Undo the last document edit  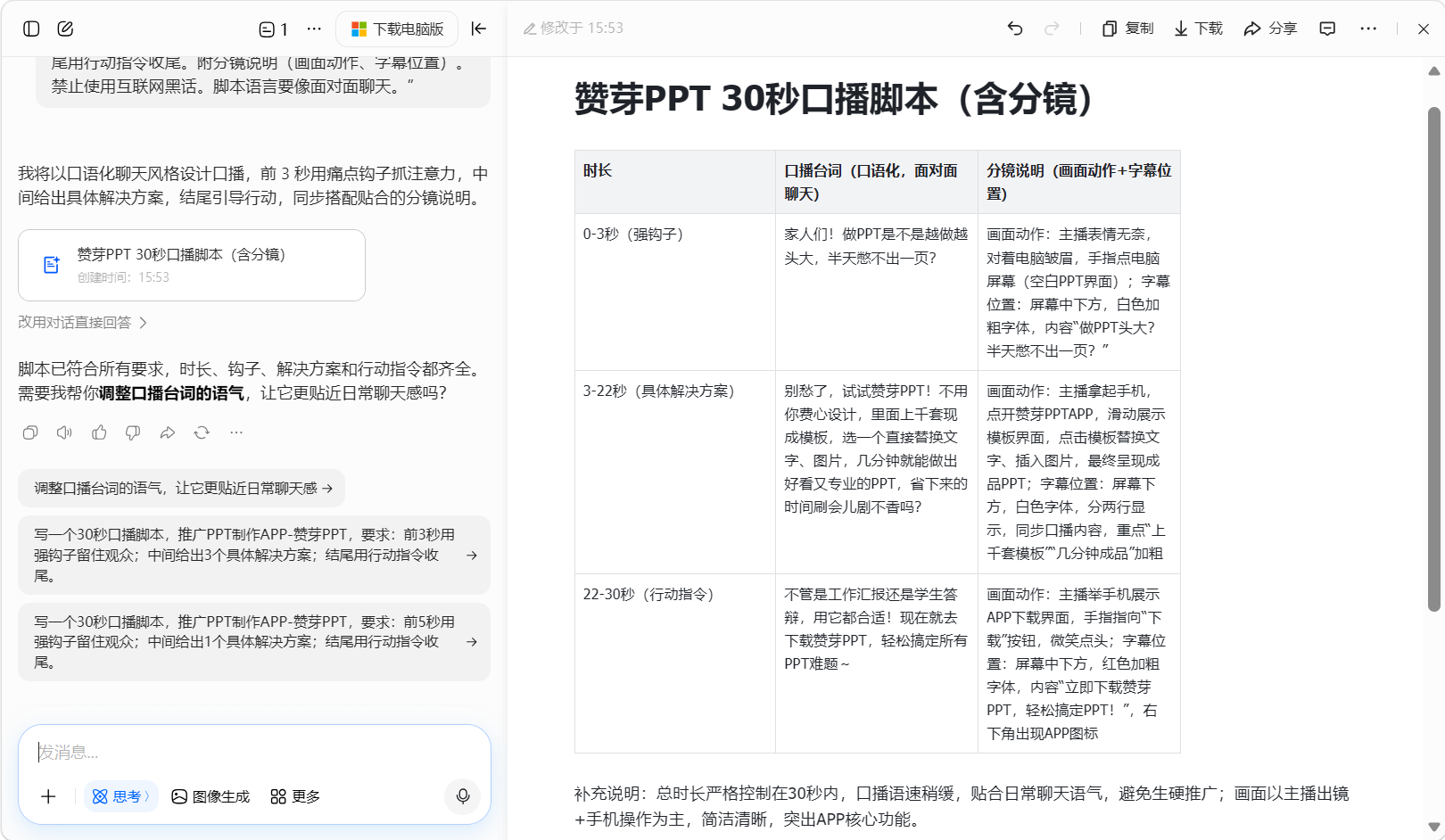pos(1015,29)
